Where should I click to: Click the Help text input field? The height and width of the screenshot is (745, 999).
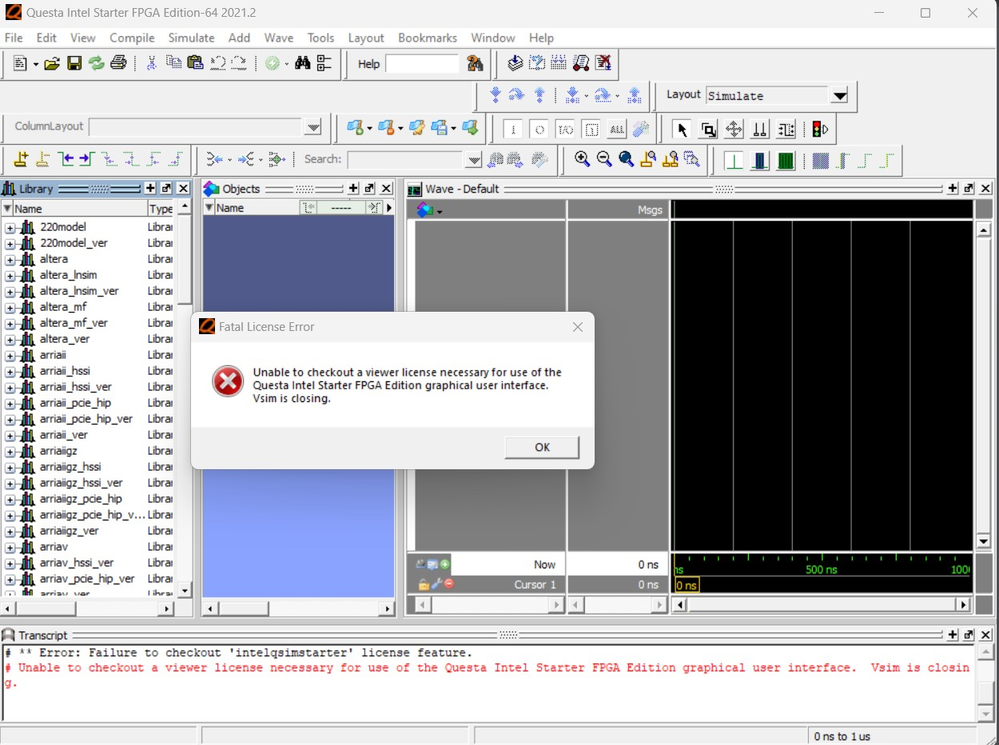point(422,64)
